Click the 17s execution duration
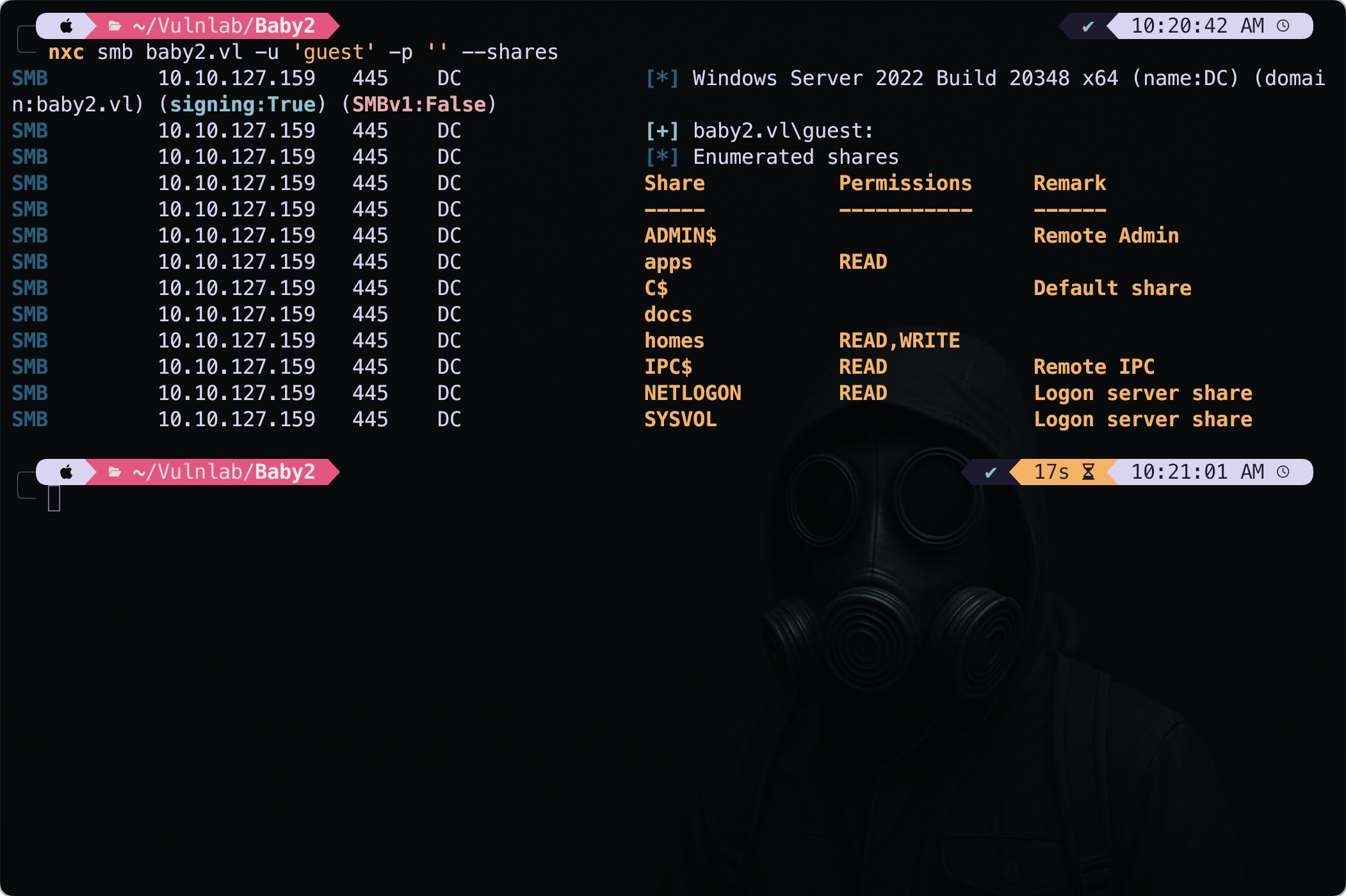1346x896 pixels. pos(1051,472)
